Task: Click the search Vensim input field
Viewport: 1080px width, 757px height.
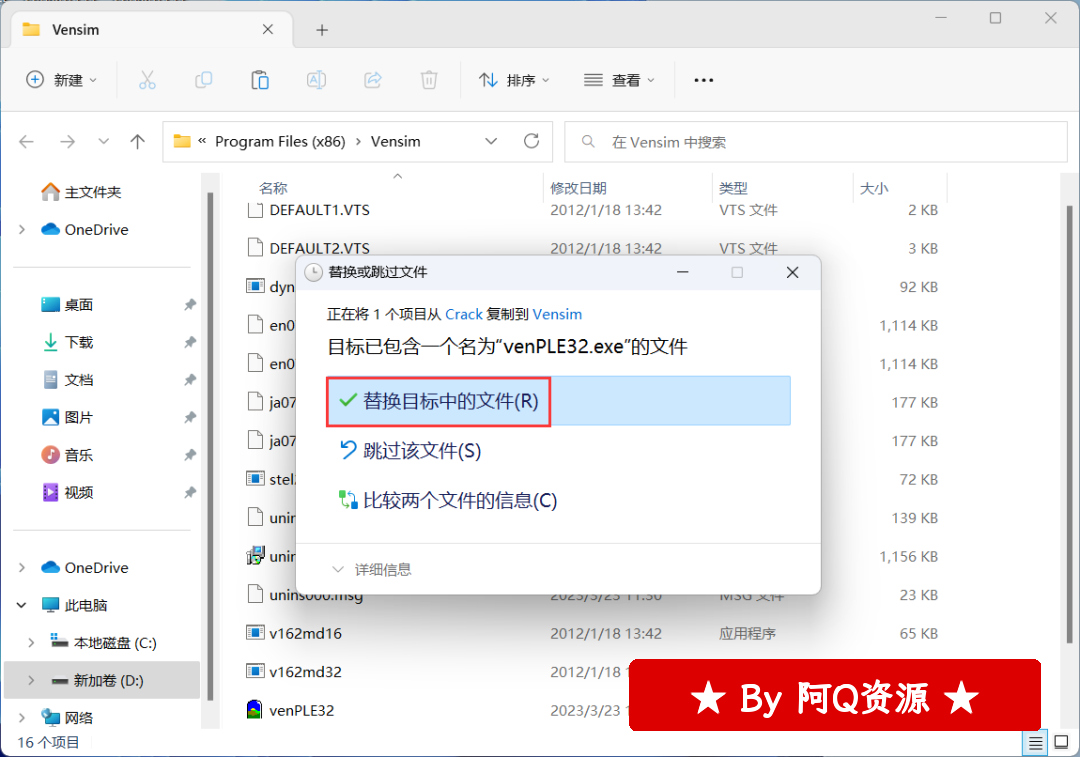Action: click(x=816, y=142)
